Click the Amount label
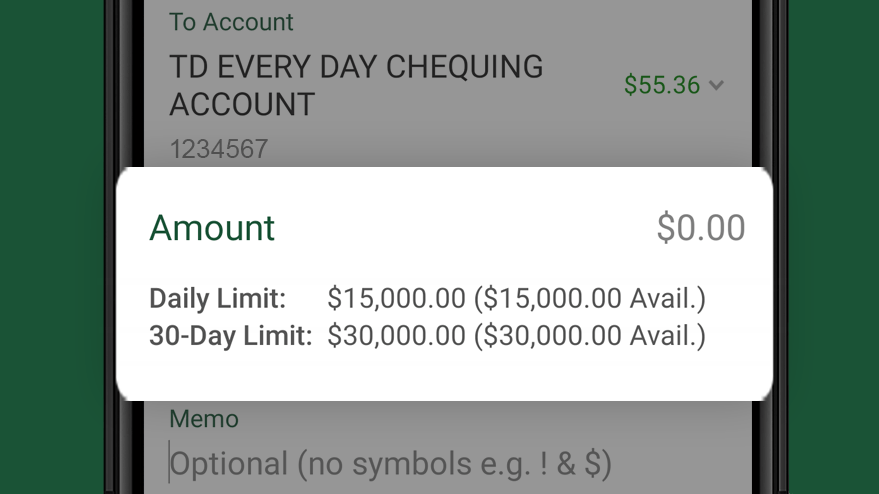 (x=212, y=228)
